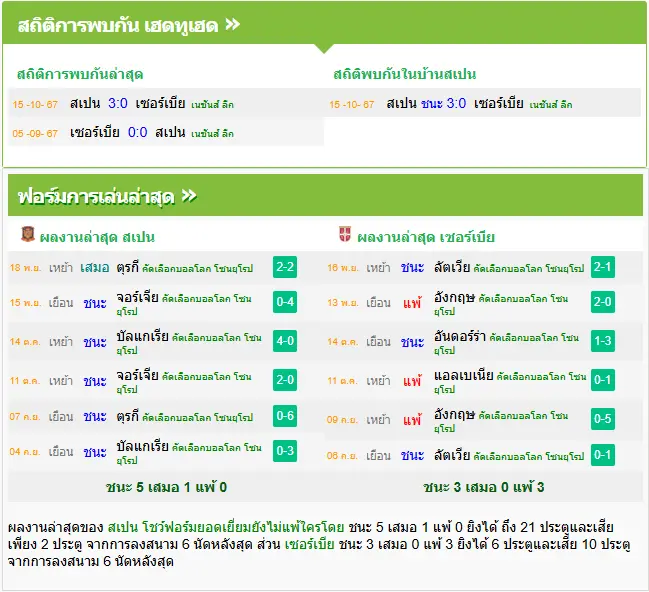Open the 0-6 score badge for Turkey away match
Image resolution: width=649 pixels, height=592 pixels.
point(285,416)
